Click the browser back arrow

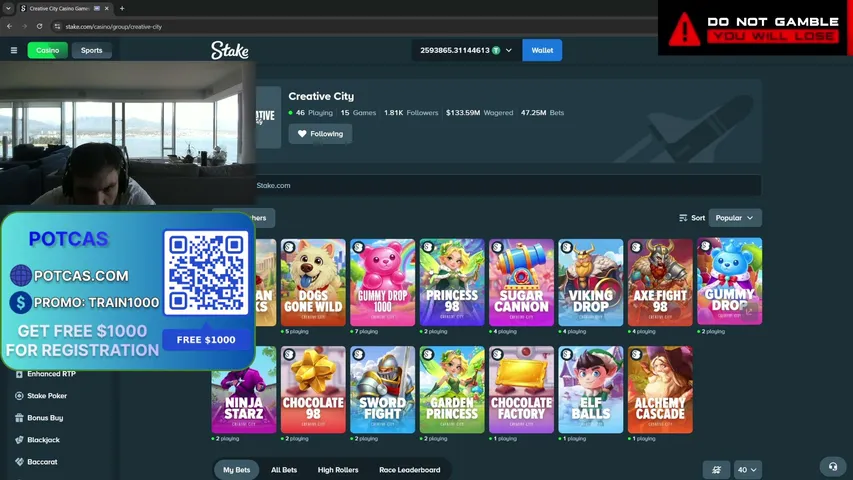point(10,26)
